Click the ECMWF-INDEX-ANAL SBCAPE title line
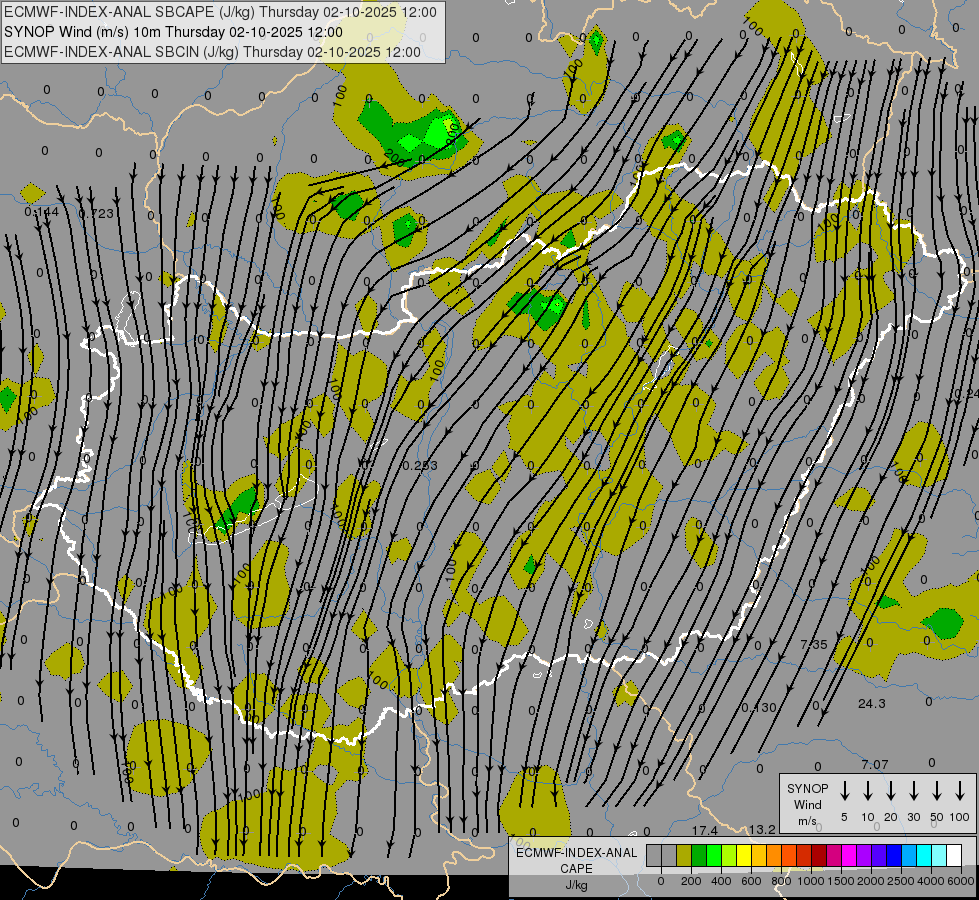Screen dimensions: 979x900 coord(220,12)
